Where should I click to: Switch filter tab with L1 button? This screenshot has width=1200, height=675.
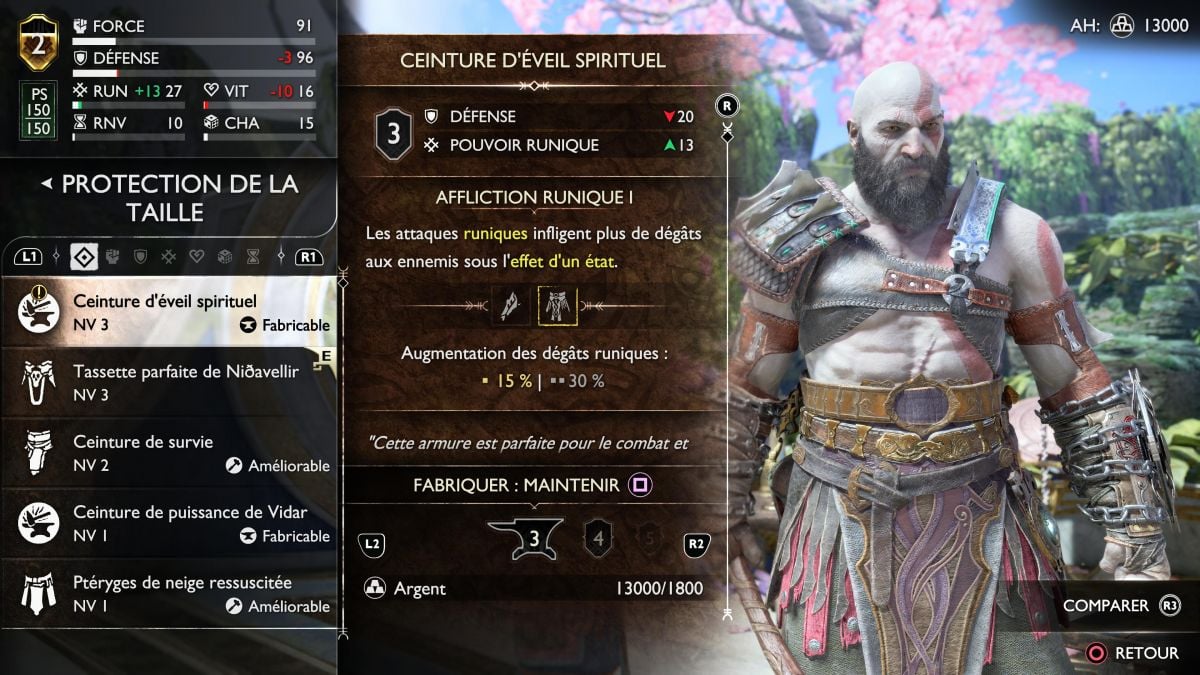(x=29, y=257)
